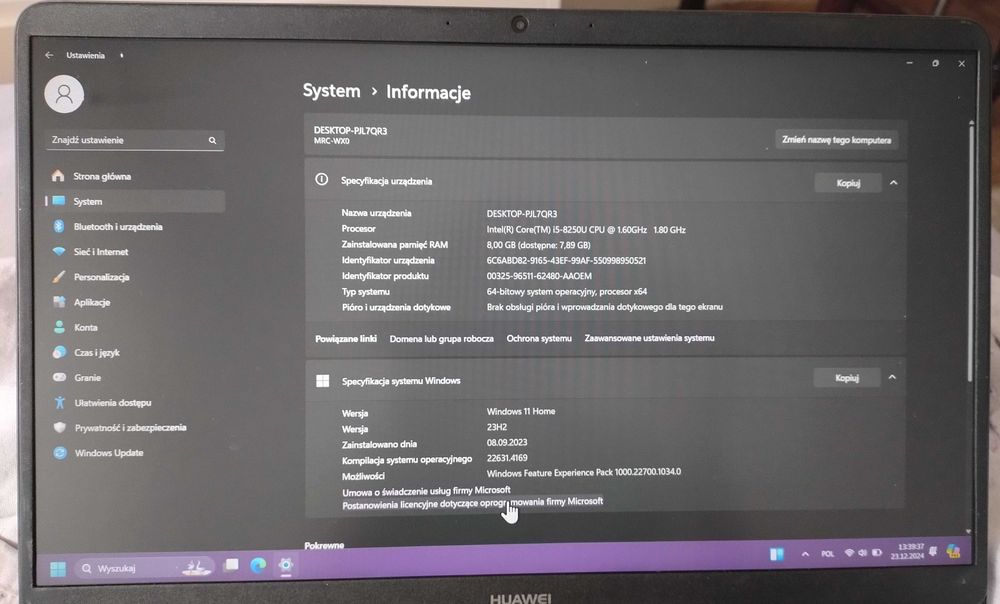Screen dimensions: 1000x604
Task: Go back with the arrow next to Ustawienia
Action: tap(49, 55)
